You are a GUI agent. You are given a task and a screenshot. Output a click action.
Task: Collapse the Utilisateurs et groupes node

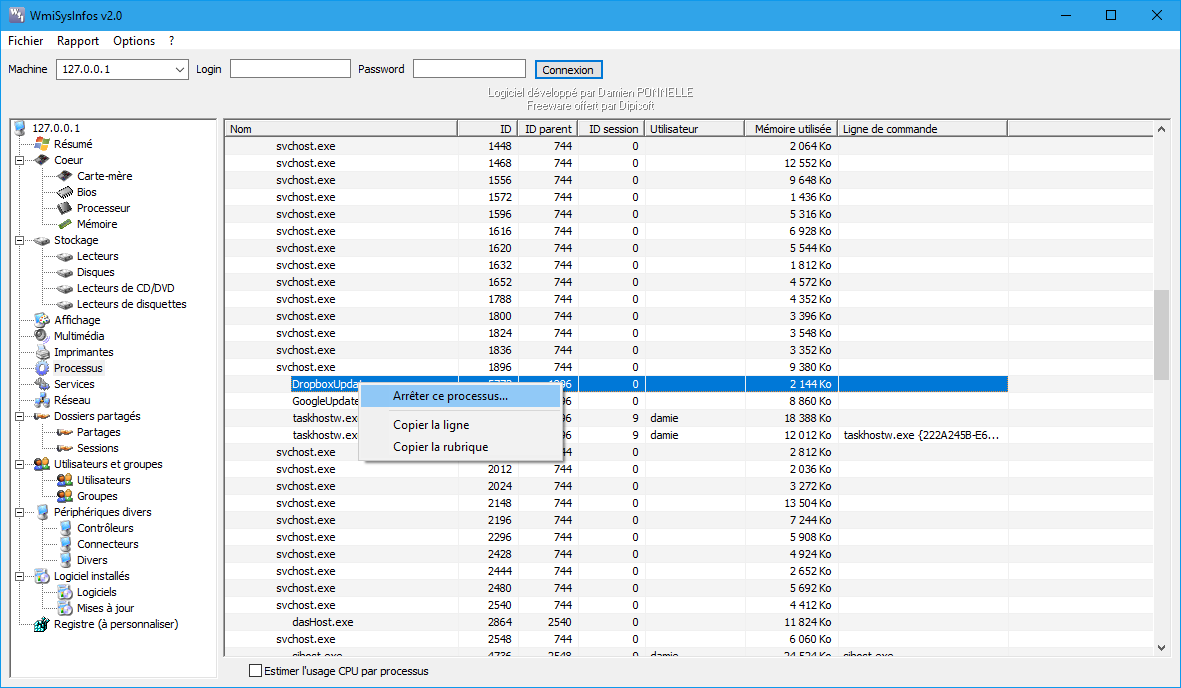pos(19,464)
